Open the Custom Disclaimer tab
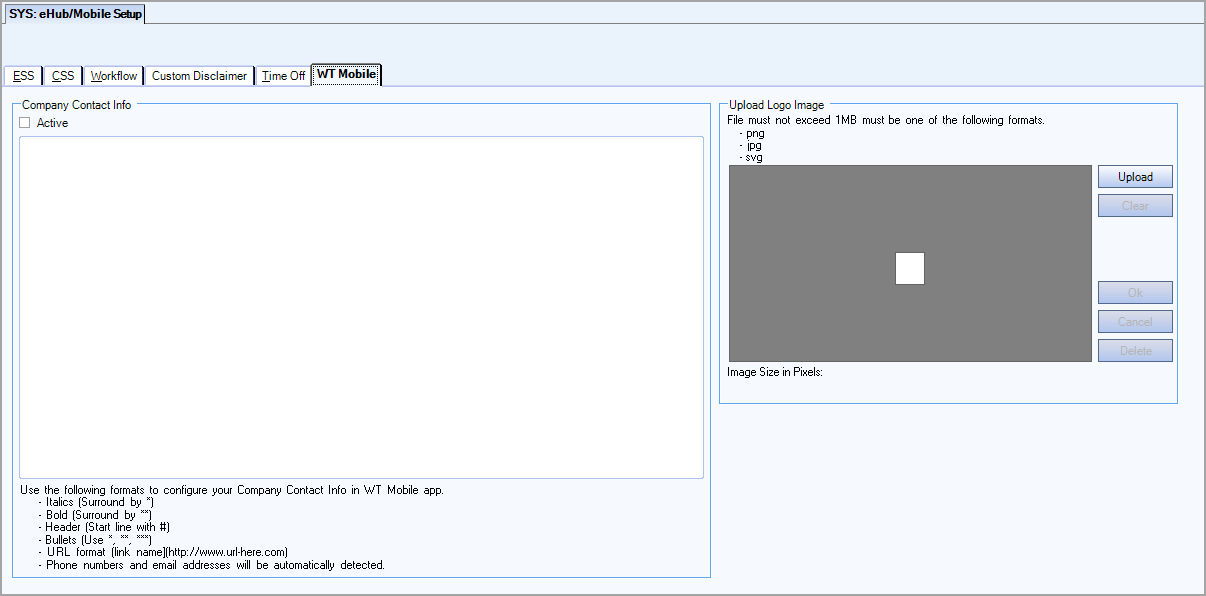The height and width of the screenshot is (596, 1206). (x=198, y=75)
